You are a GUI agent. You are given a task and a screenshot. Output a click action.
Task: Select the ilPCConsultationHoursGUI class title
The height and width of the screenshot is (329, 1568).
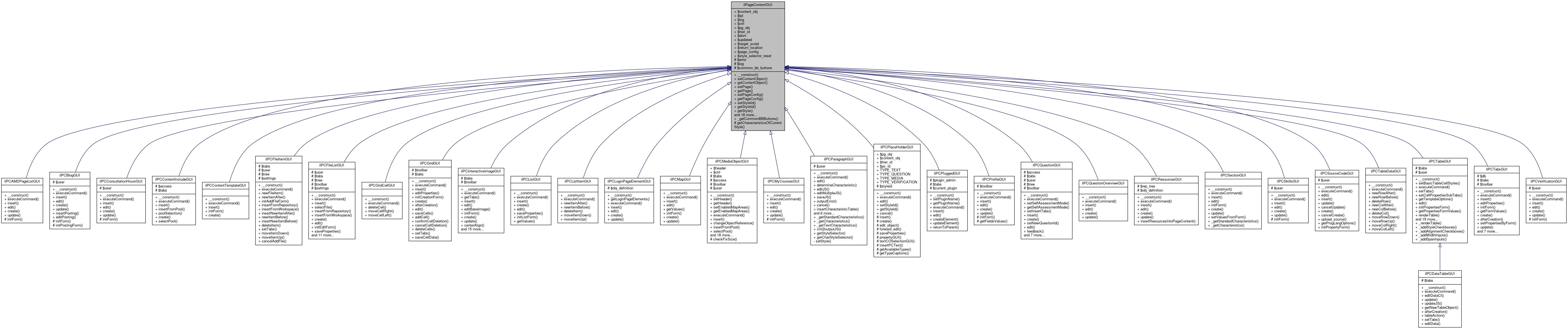pyautogui.click(x=121, y=181)
